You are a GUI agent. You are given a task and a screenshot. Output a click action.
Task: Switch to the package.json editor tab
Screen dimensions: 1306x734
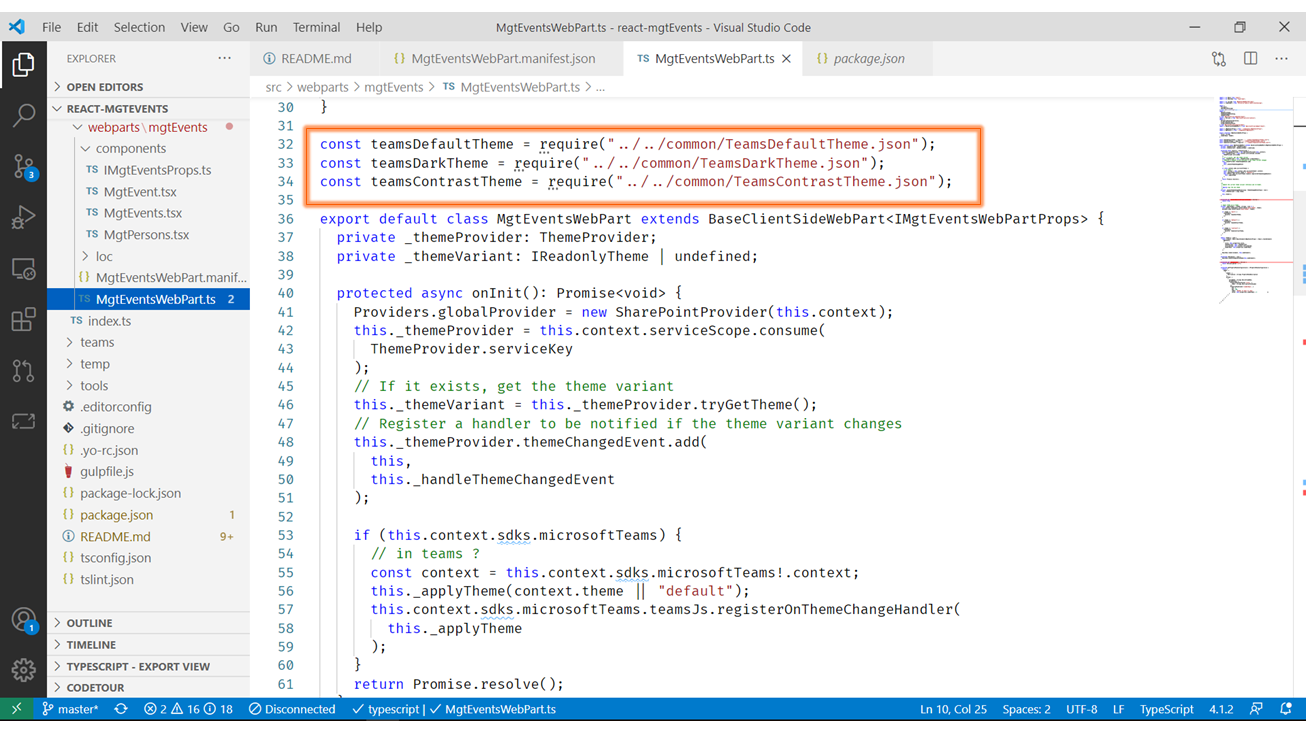tap(868, 59)
